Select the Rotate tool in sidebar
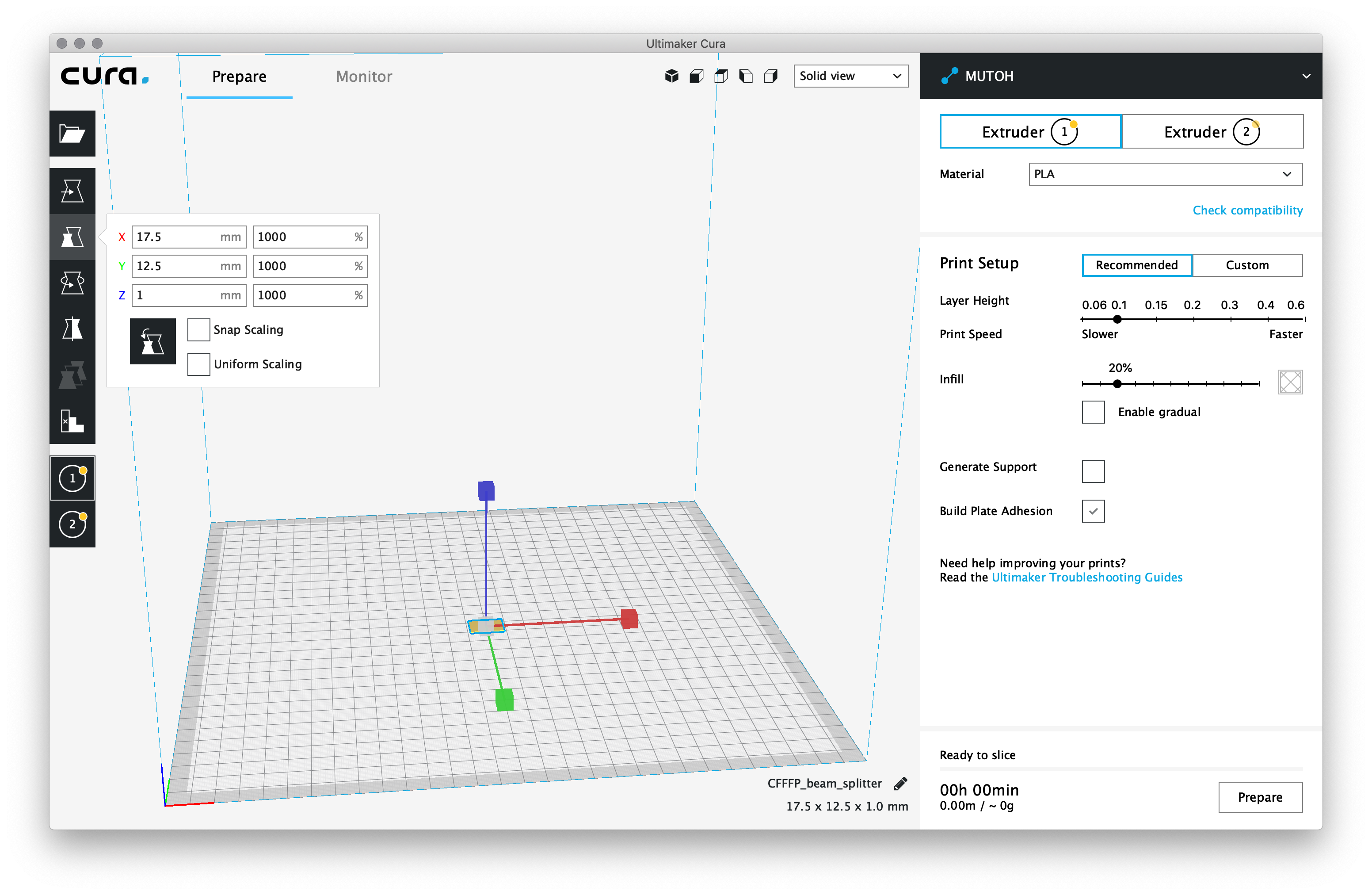Viewport: 1372px width, 895px height. coord(72,283)
